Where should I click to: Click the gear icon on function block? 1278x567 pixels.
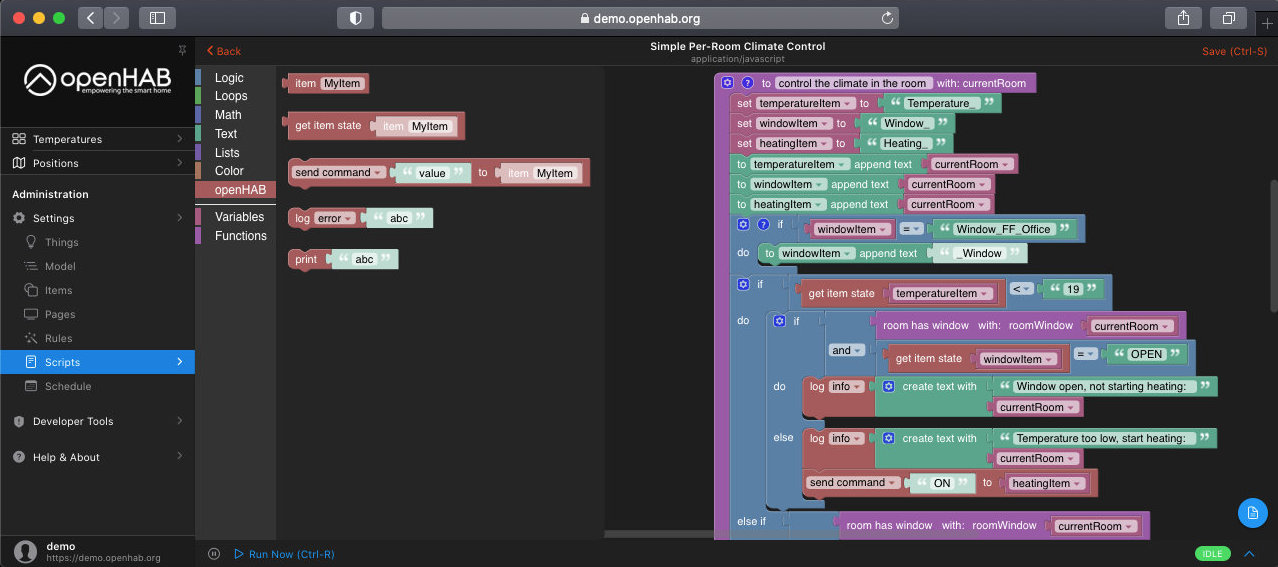pos(728,83)
